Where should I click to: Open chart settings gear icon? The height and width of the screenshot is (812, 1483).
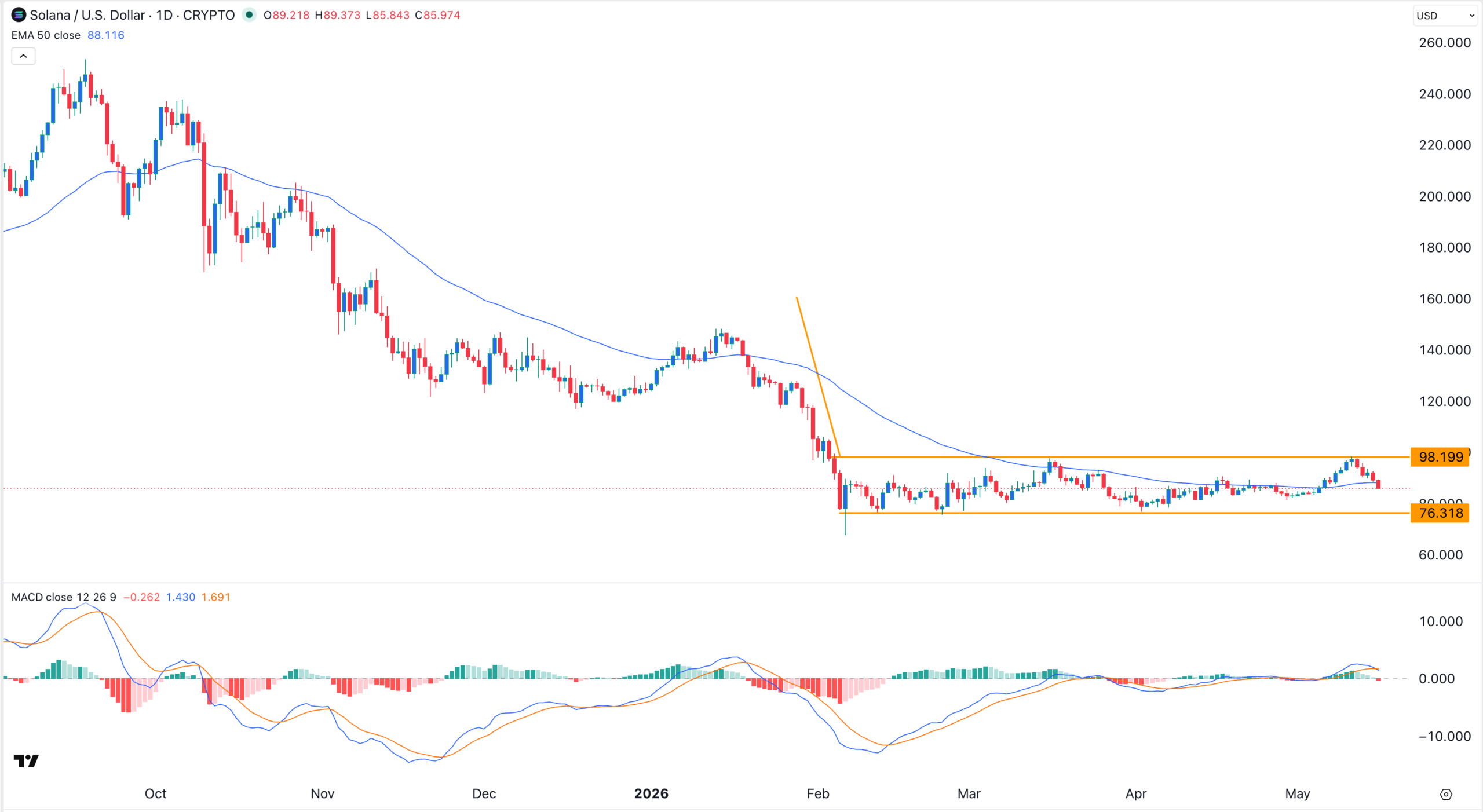tap(1446, 794)
